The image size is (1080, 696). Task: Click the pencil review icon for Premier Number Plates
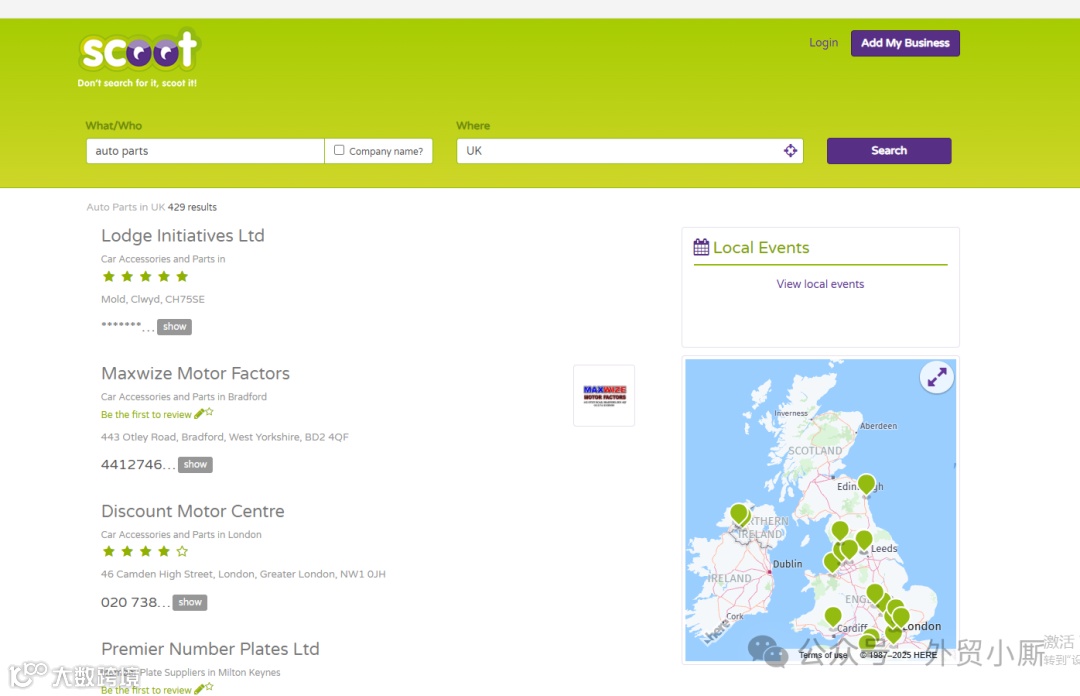[199, 689]
